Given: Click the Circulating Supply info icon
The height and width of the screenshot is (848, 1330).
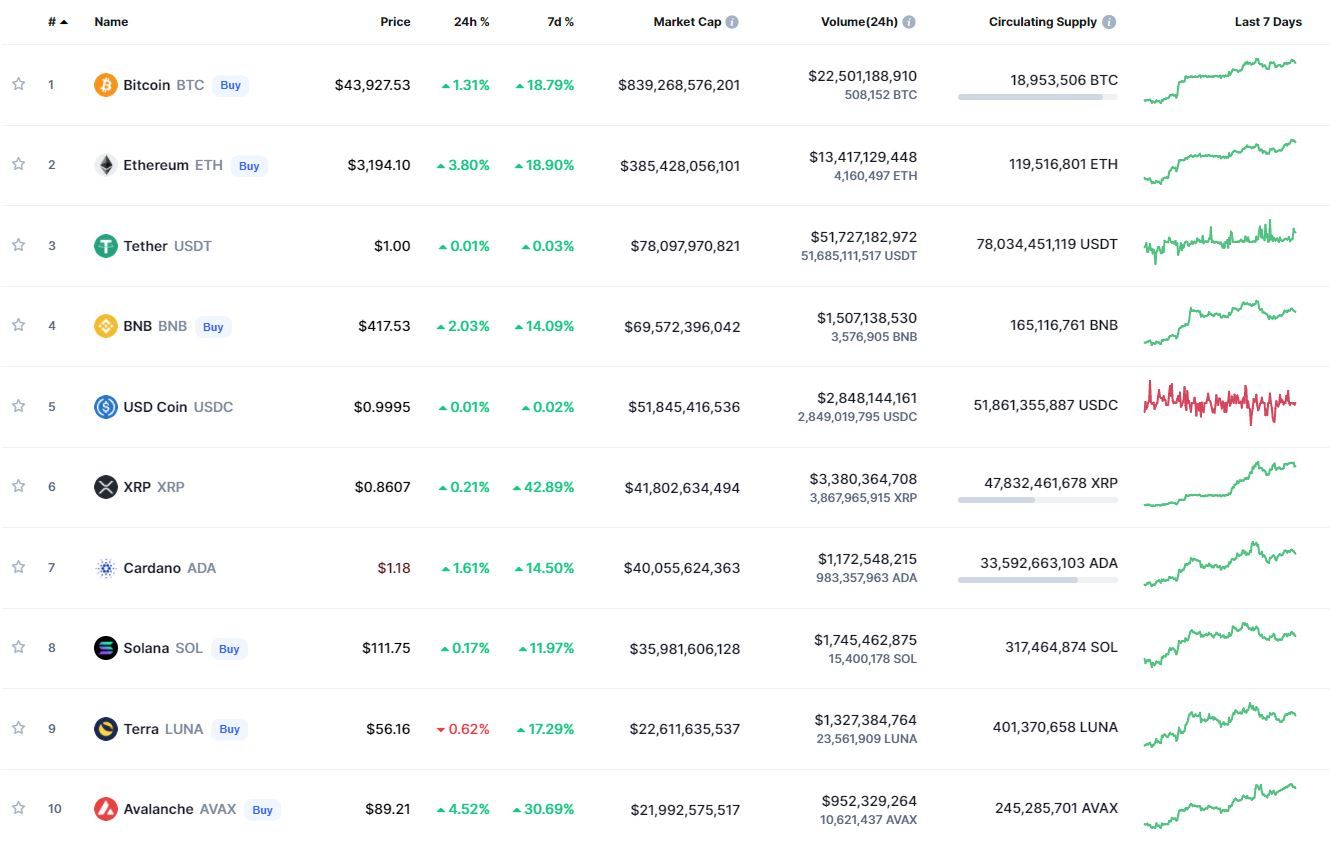Looking at the screenshot, I should point(1109,22).
